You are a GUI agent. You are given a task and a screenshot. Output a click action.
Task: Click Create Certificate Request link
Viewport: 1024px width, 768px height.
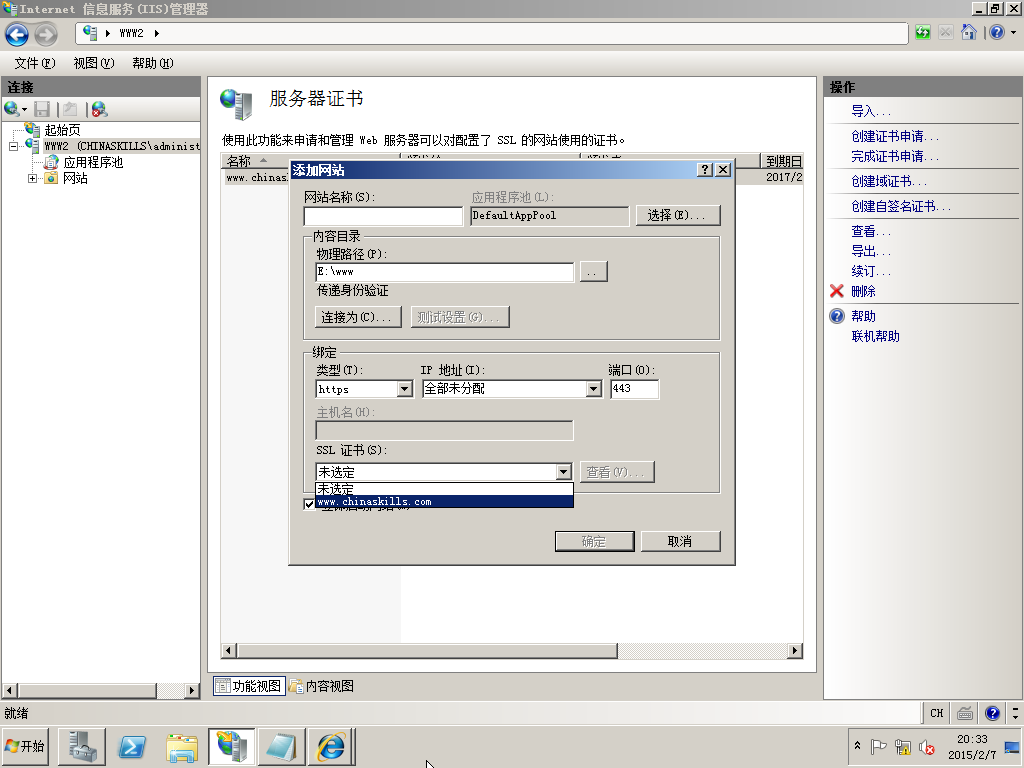pyautogui.click(x=895, y=136)
